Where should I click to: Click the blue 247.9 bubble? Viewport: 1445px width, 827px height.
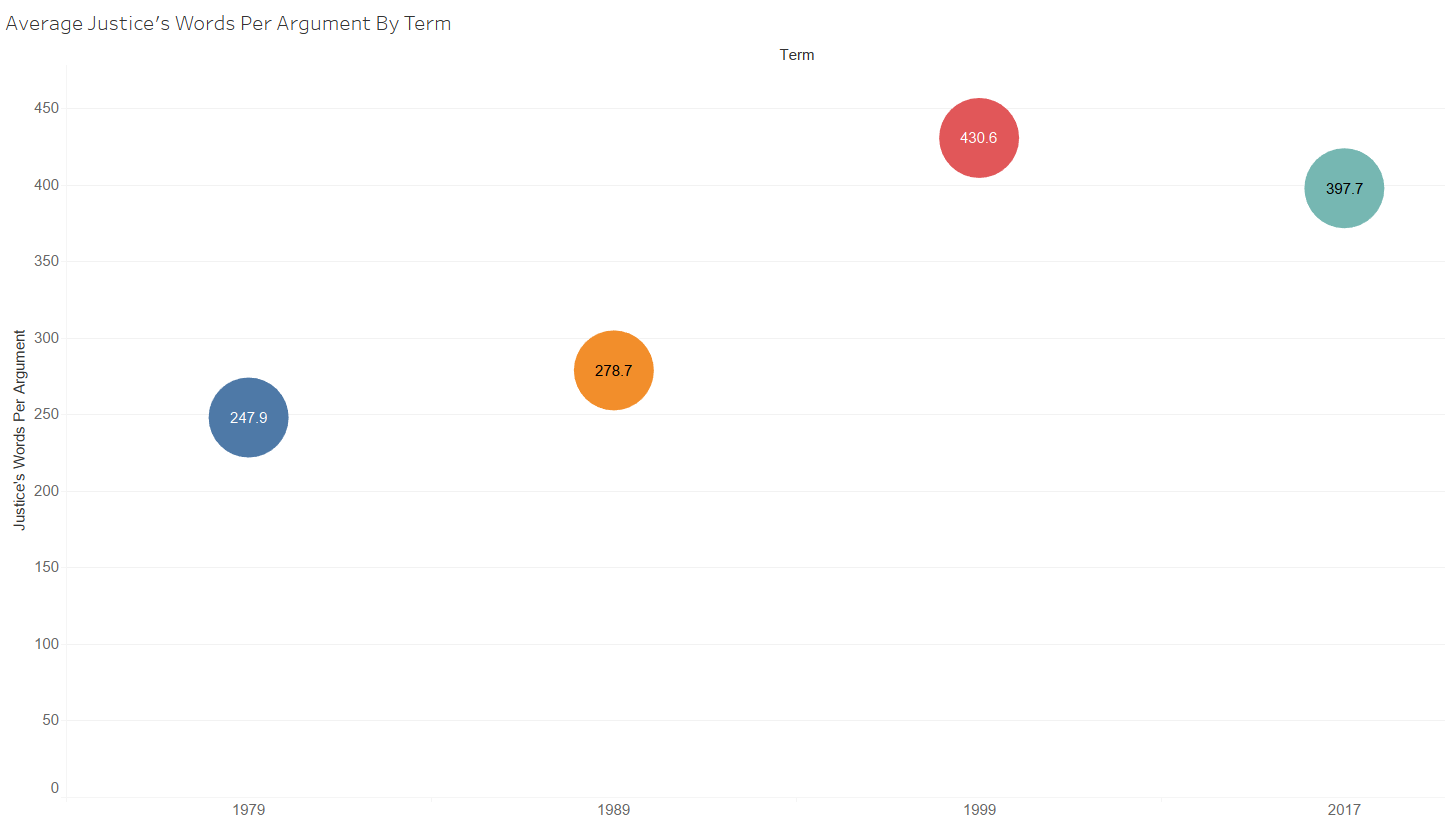248,418
